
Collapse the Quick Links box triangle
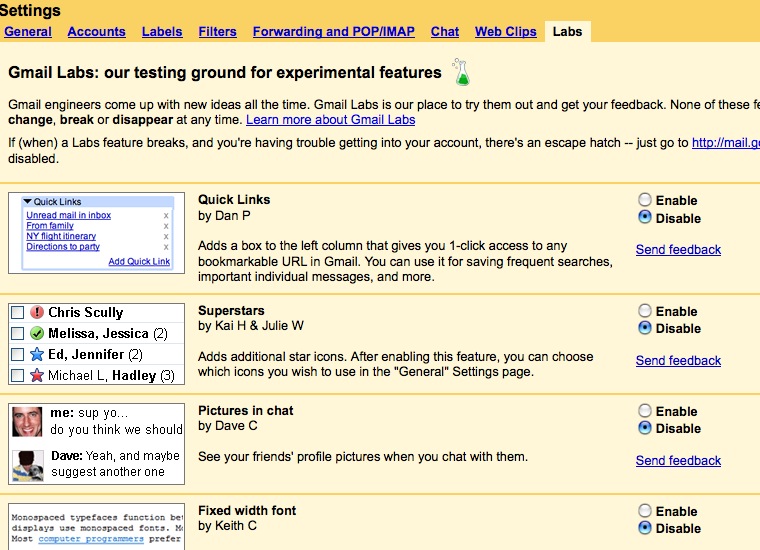pos(28,201)
